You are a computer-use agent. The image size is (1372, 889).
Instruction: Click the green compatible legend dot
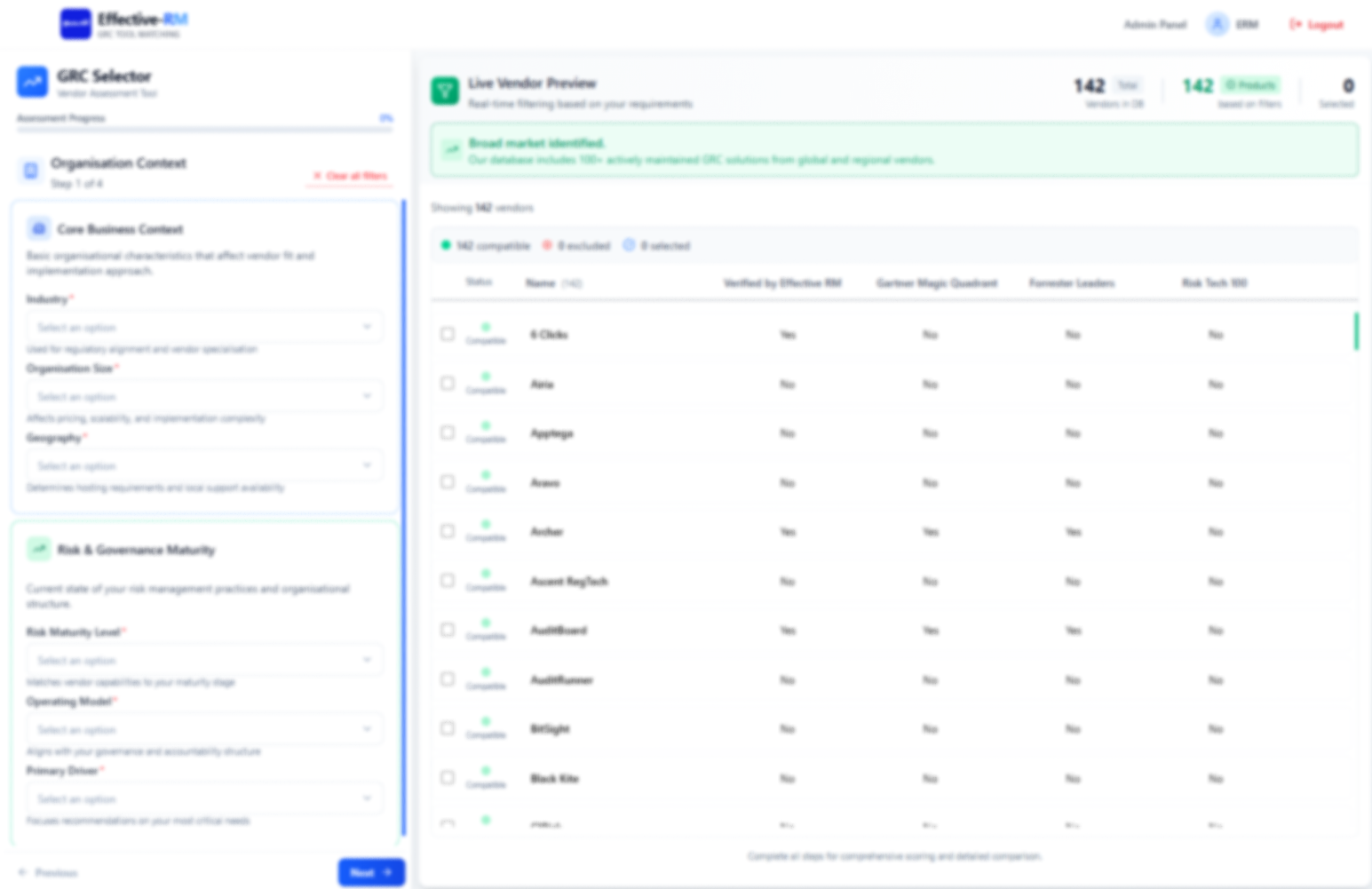(x=446, y=245)
